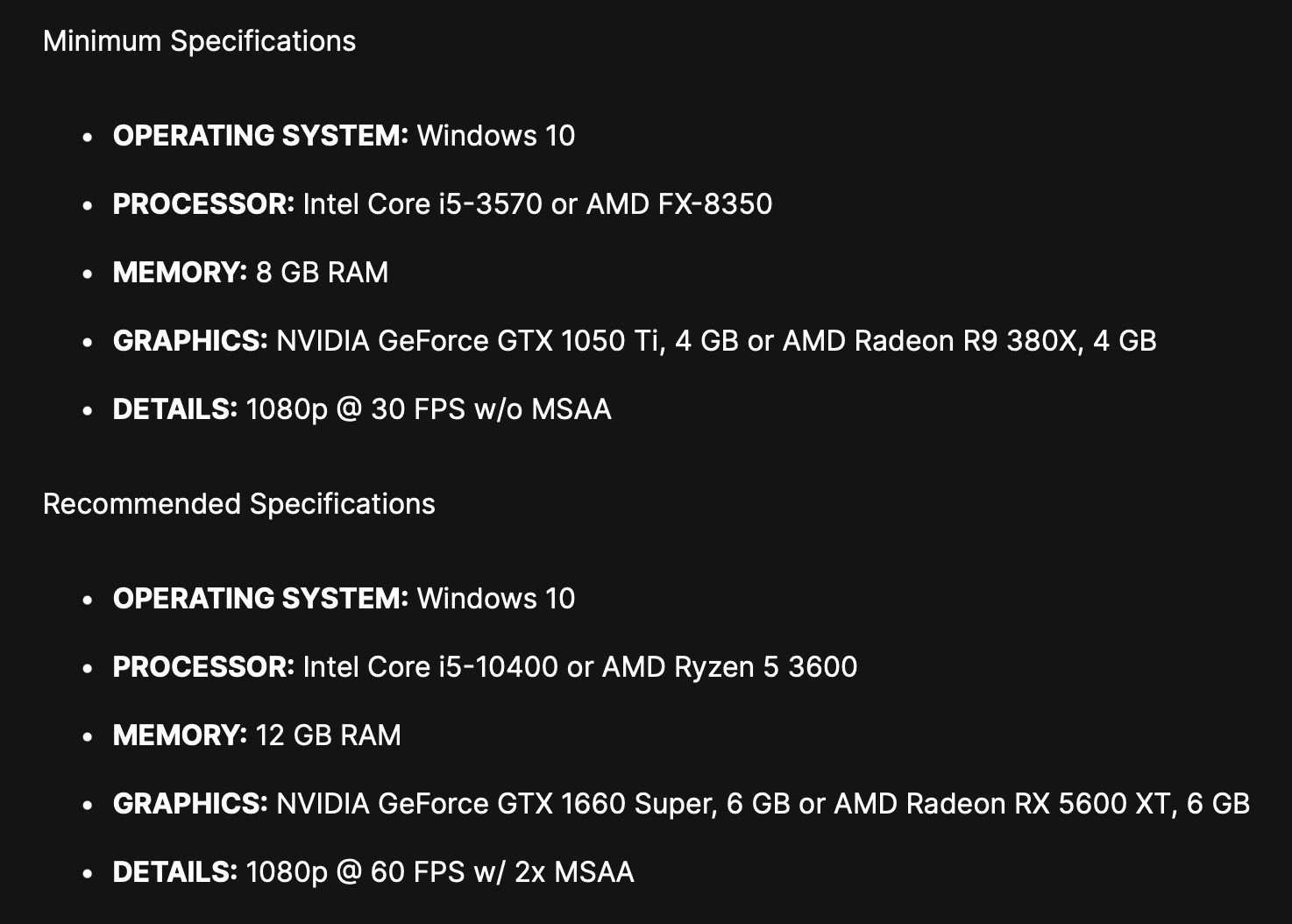
Task: Click the 1080p @ 60 FPS details line
Action: (439, 872)
